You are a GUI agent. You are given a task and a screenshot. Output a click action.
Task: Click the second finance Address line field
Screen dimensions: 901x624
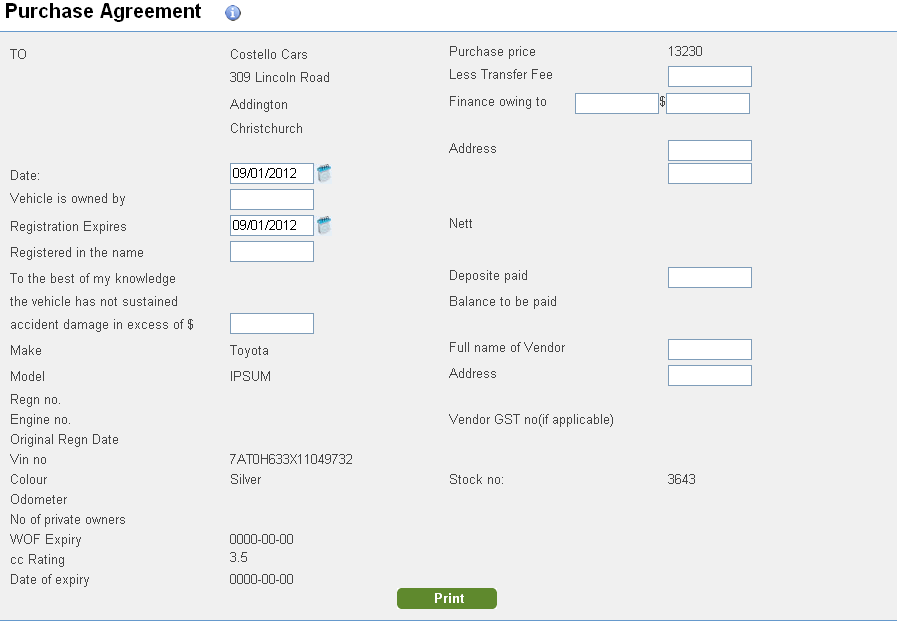pyautogui.click(x=710, y=174)
